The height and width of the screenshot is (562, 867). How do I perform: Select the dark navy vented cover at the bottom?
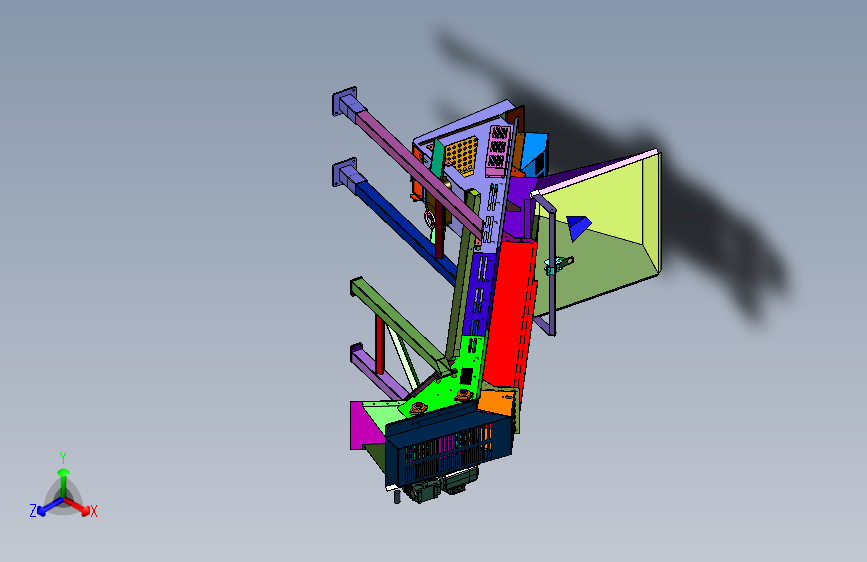click(449, 443)
